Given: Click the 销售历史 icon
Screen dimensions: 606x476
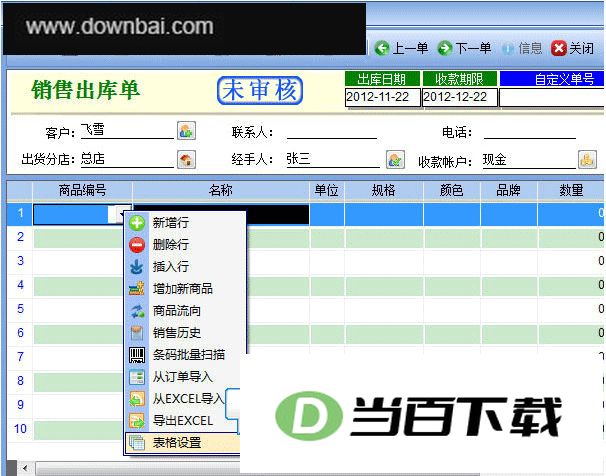Looking at the screenshot, I should (x=137, y=333).
